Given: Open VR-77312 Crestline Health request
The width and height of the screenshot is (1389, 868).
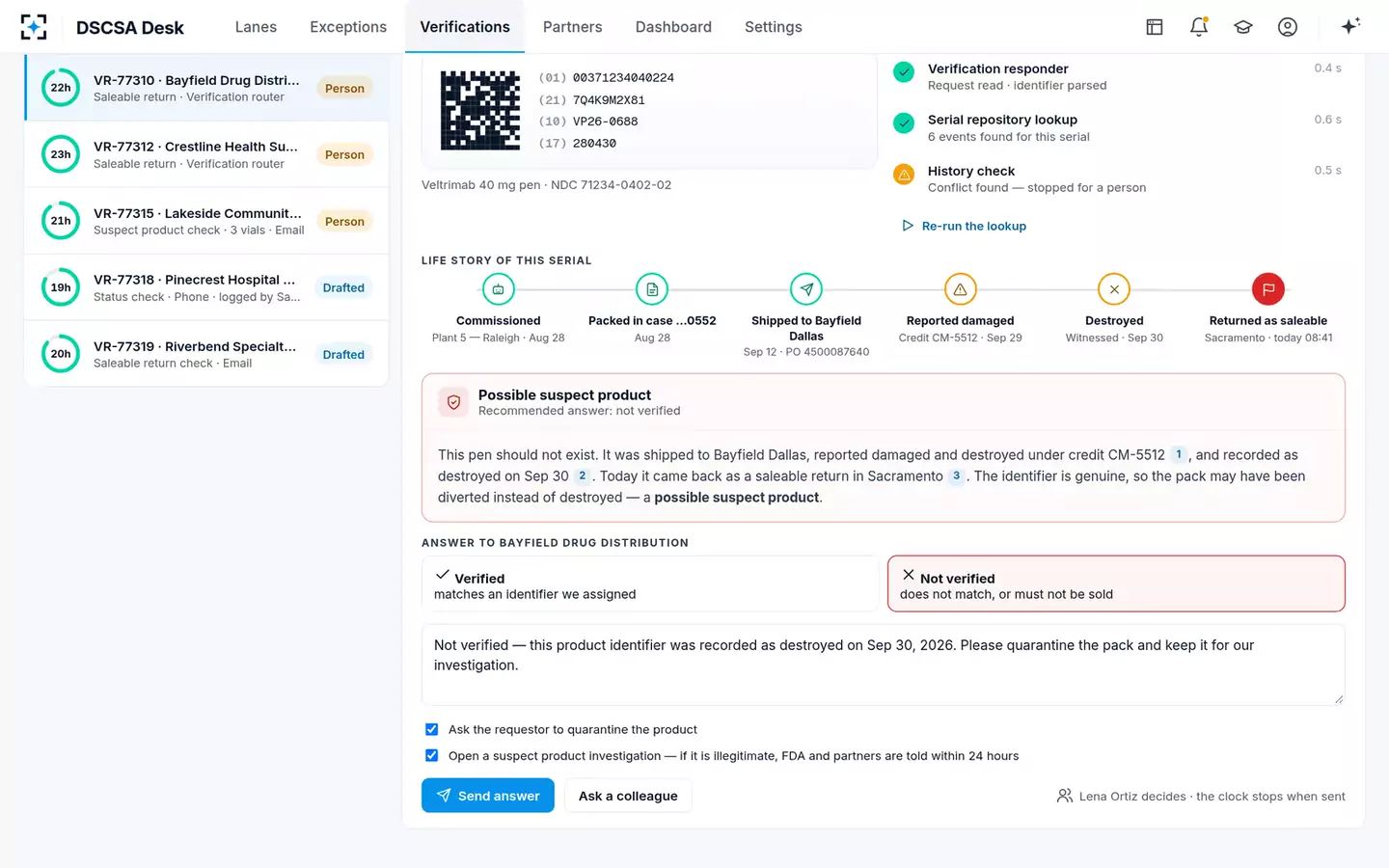Looking at the screenshot, I should click(x=206, y=154).
